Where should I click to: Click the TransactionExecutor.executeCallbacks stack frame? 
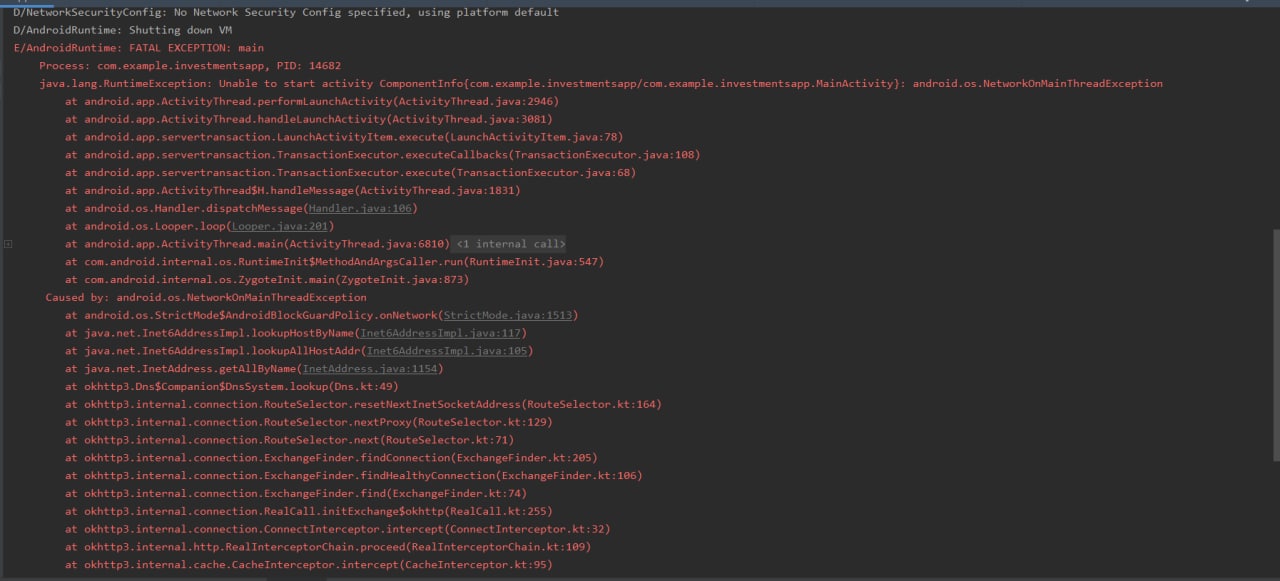point(383,155)
